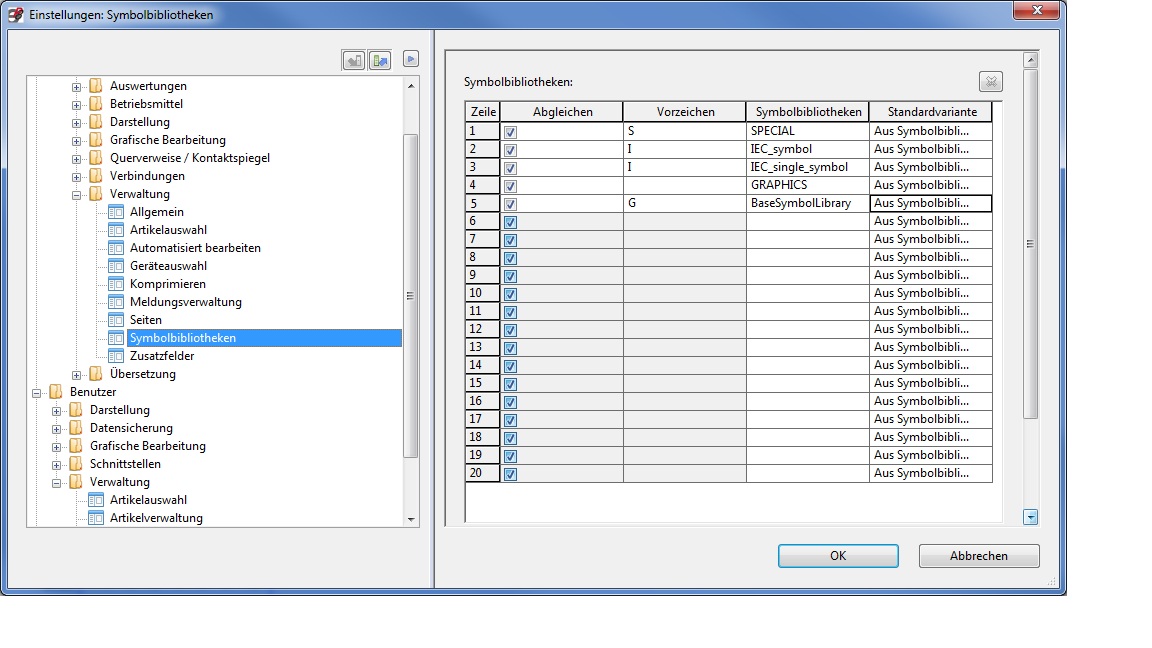Toggle Abgleichen checkbox in row 20
The image size is (1152, 648).
(510, 474)
